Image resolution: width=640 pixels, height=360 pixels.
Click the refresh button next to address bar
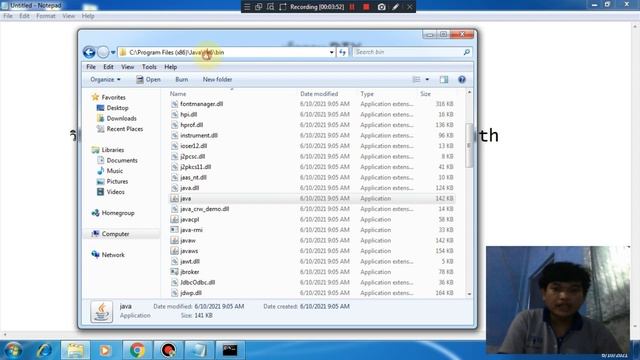(x=342, y=52)
